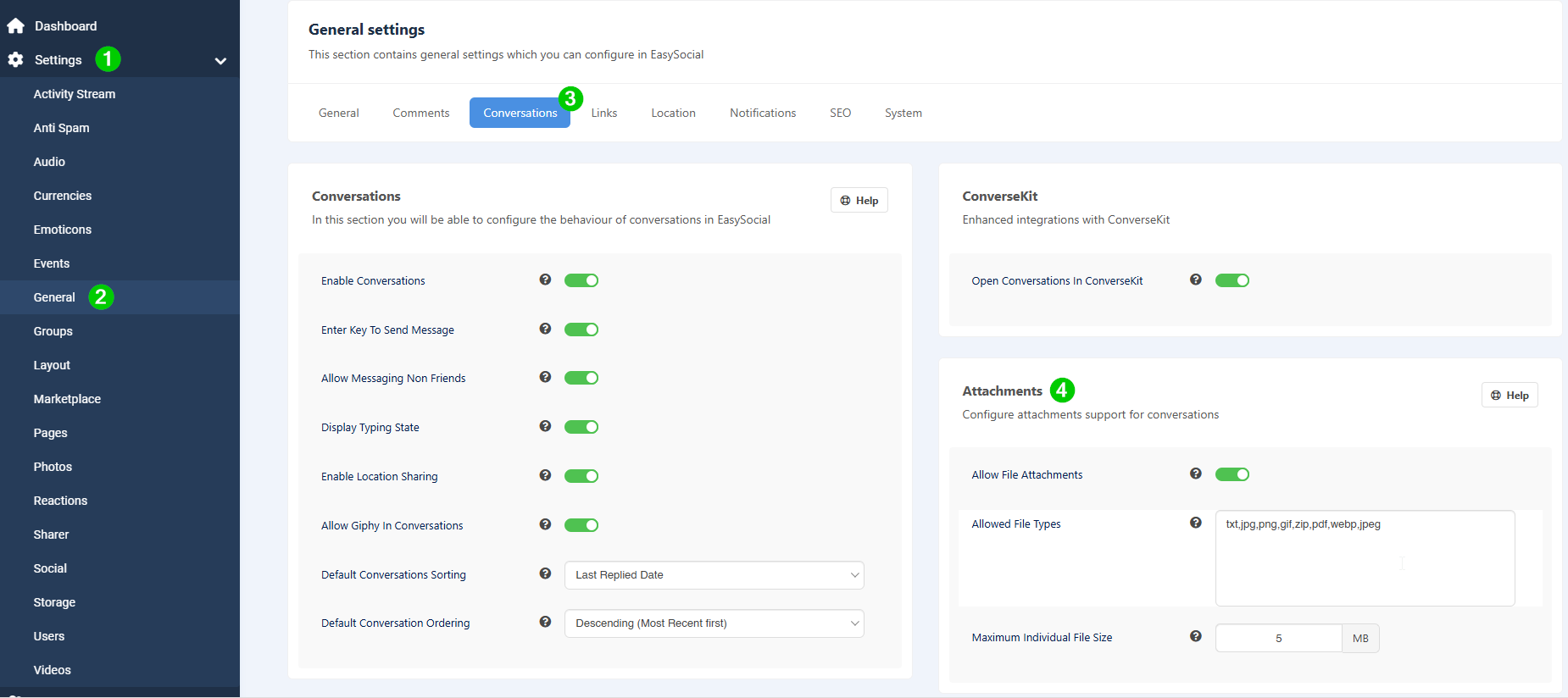This screenshot has width=1568, height=698.
Task: Click help icon for Allow Giphy In Conversations
Action: [x=545, y=524]
